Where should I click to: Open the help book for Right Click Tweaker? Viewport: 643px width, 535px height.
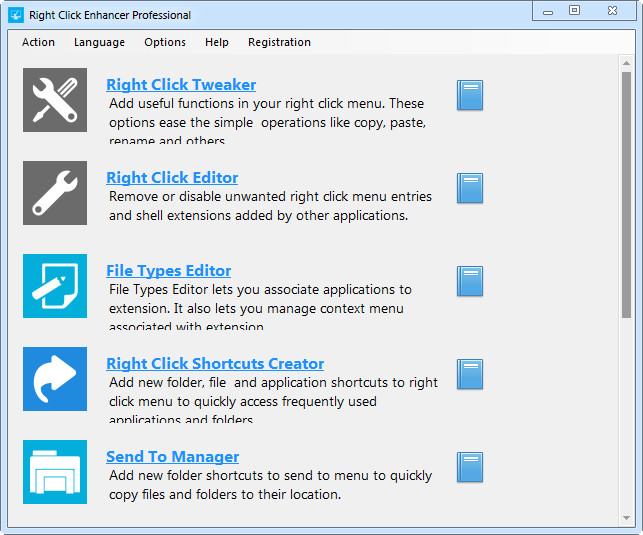[x=470, y=95]
